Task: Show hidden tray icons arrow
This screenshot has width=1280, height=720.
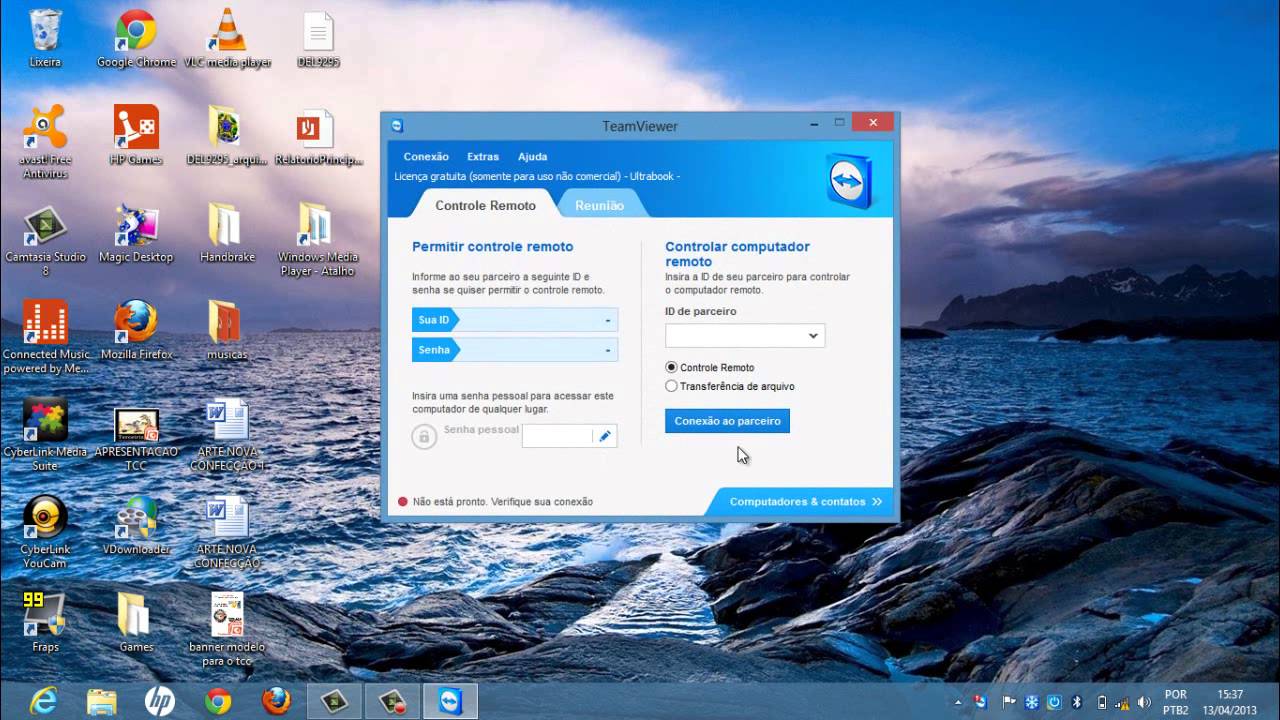Action: 956,702
